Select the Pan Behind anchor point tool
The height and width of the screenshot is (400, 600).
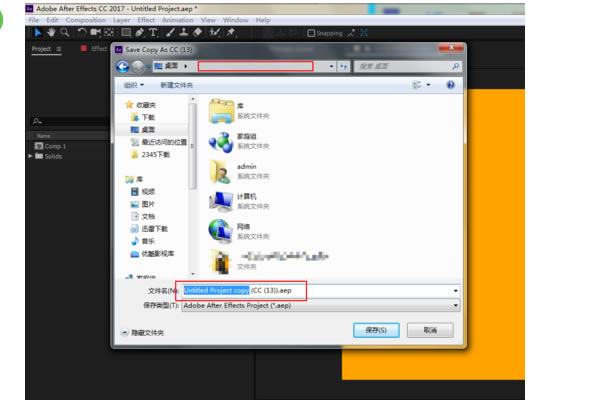pyautogui.click(x=109, y=33)
